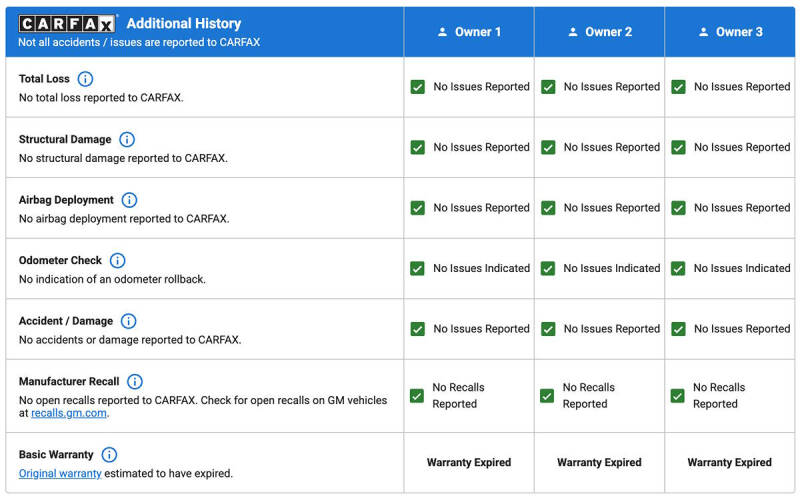Open the Structural Damage info icon
This screenshot has height=500, width=800.
tap(127, 140)
